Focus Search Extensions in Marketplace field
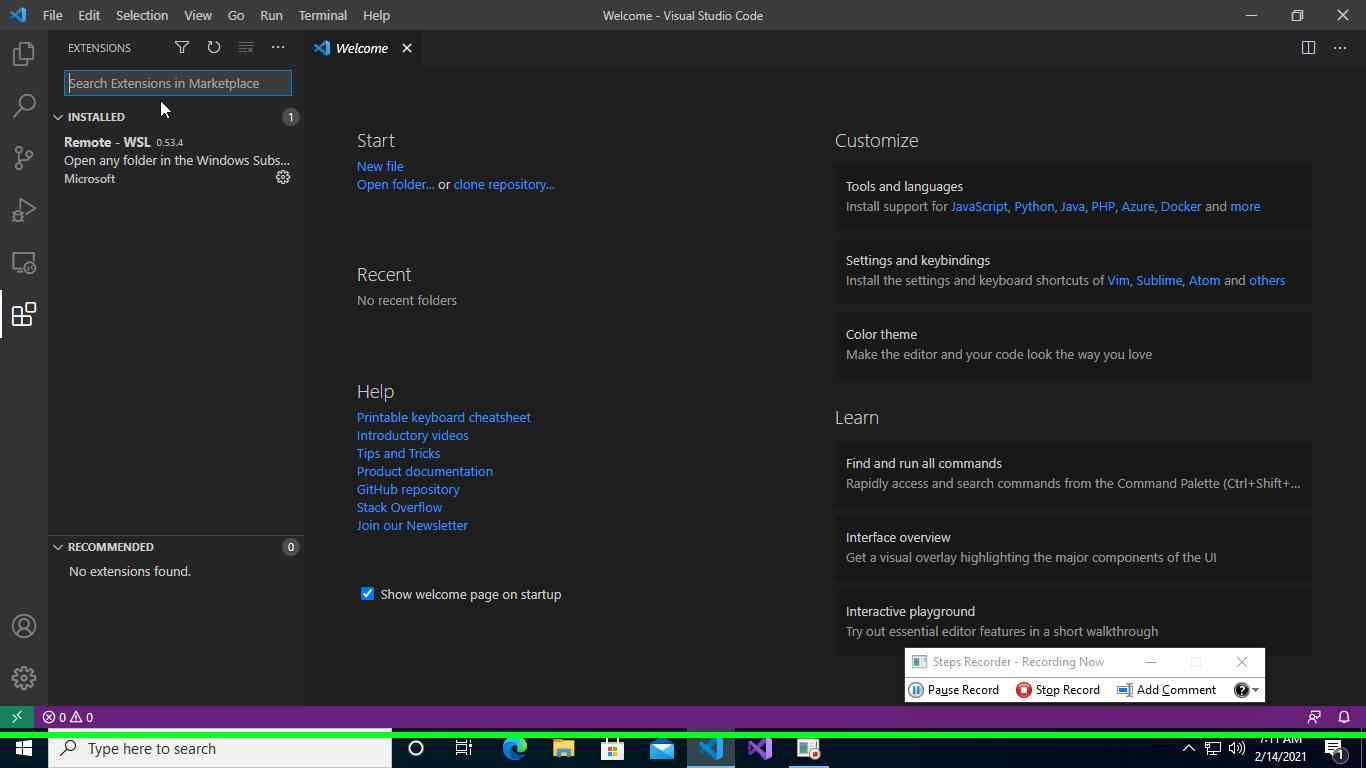 [x=178, y=83]
